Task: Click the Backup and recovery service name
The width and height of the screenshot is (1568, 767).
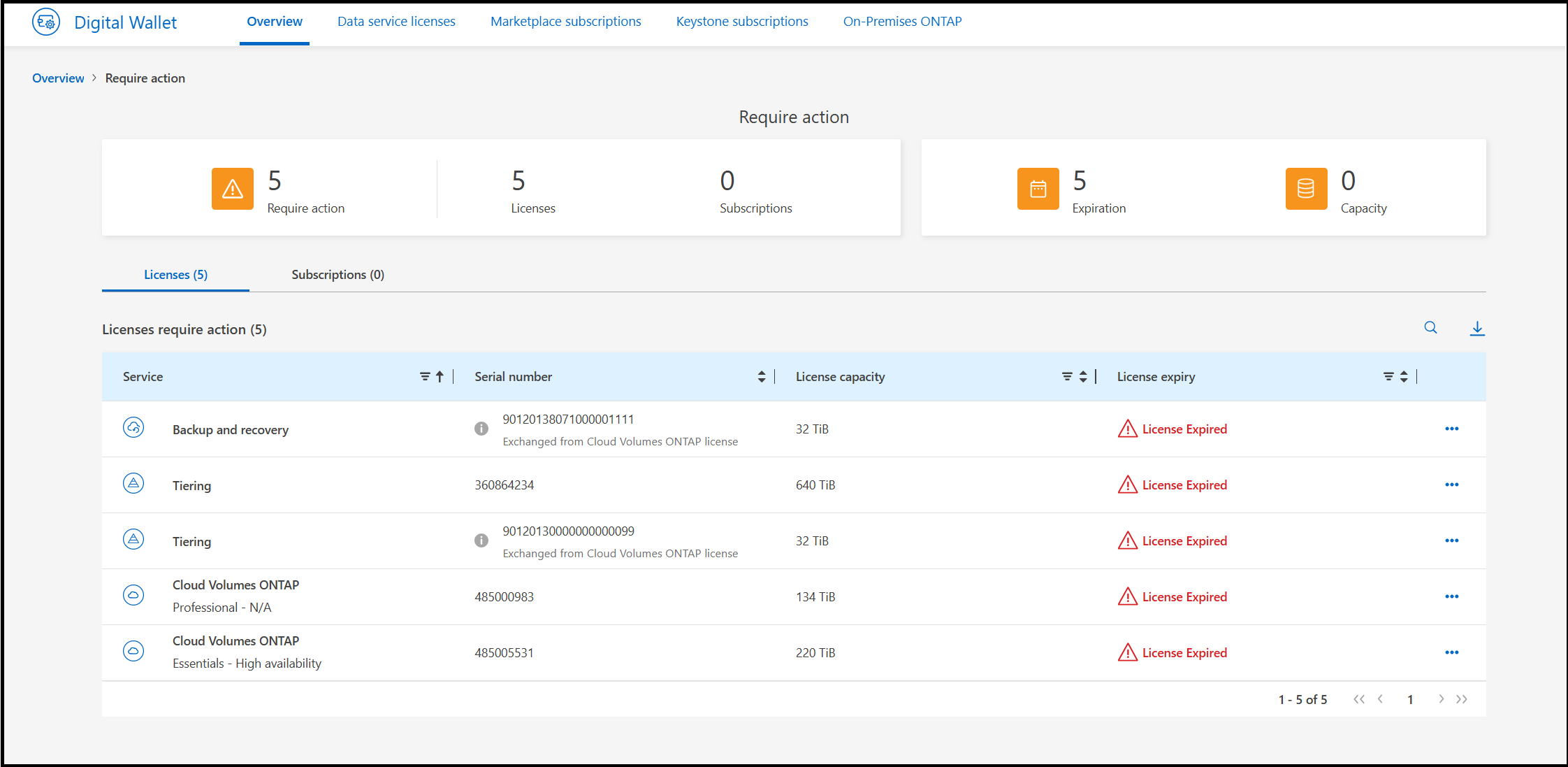Action: 231,430
